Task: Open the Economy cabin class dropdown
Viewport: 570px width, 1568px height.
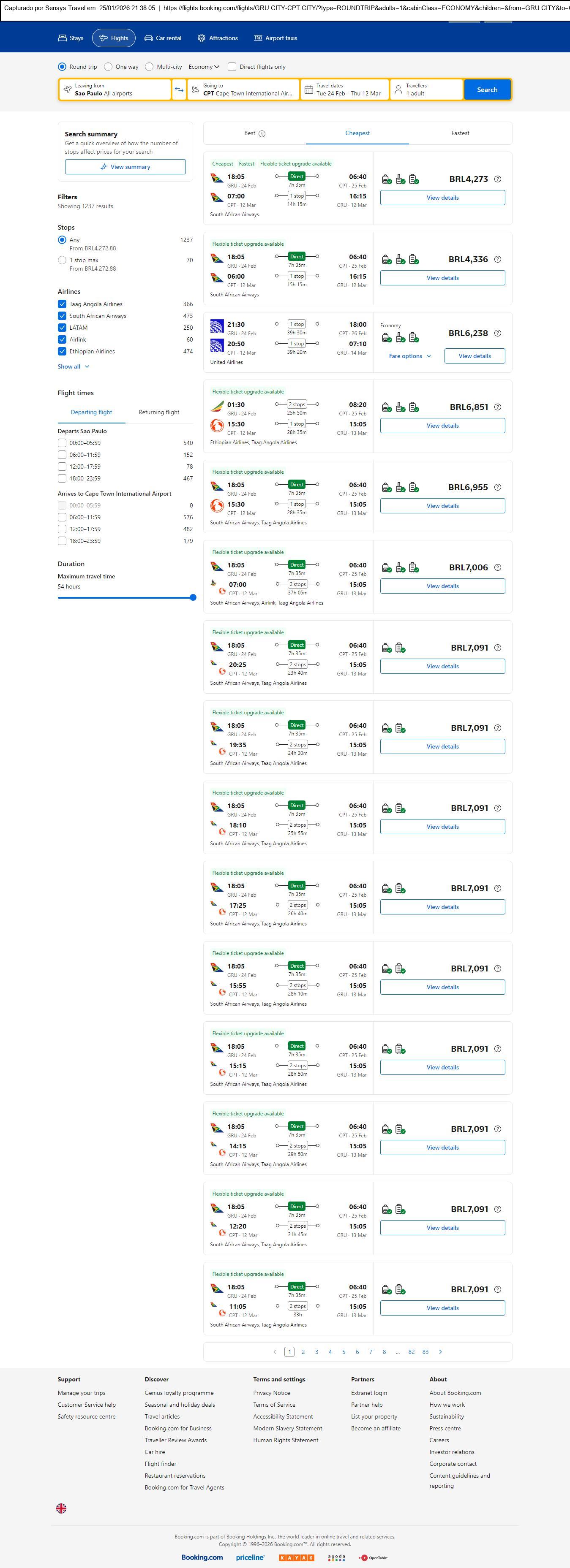Action: point(204,67)
